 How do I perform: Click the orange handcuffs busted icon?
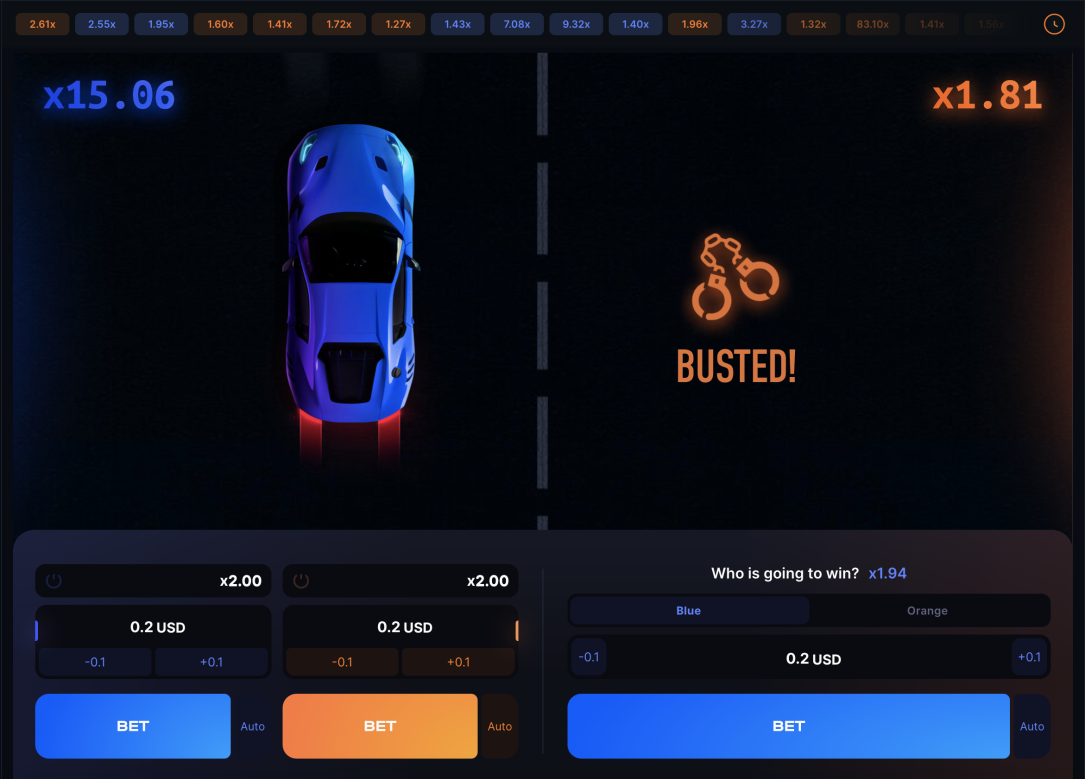point(736,277)
